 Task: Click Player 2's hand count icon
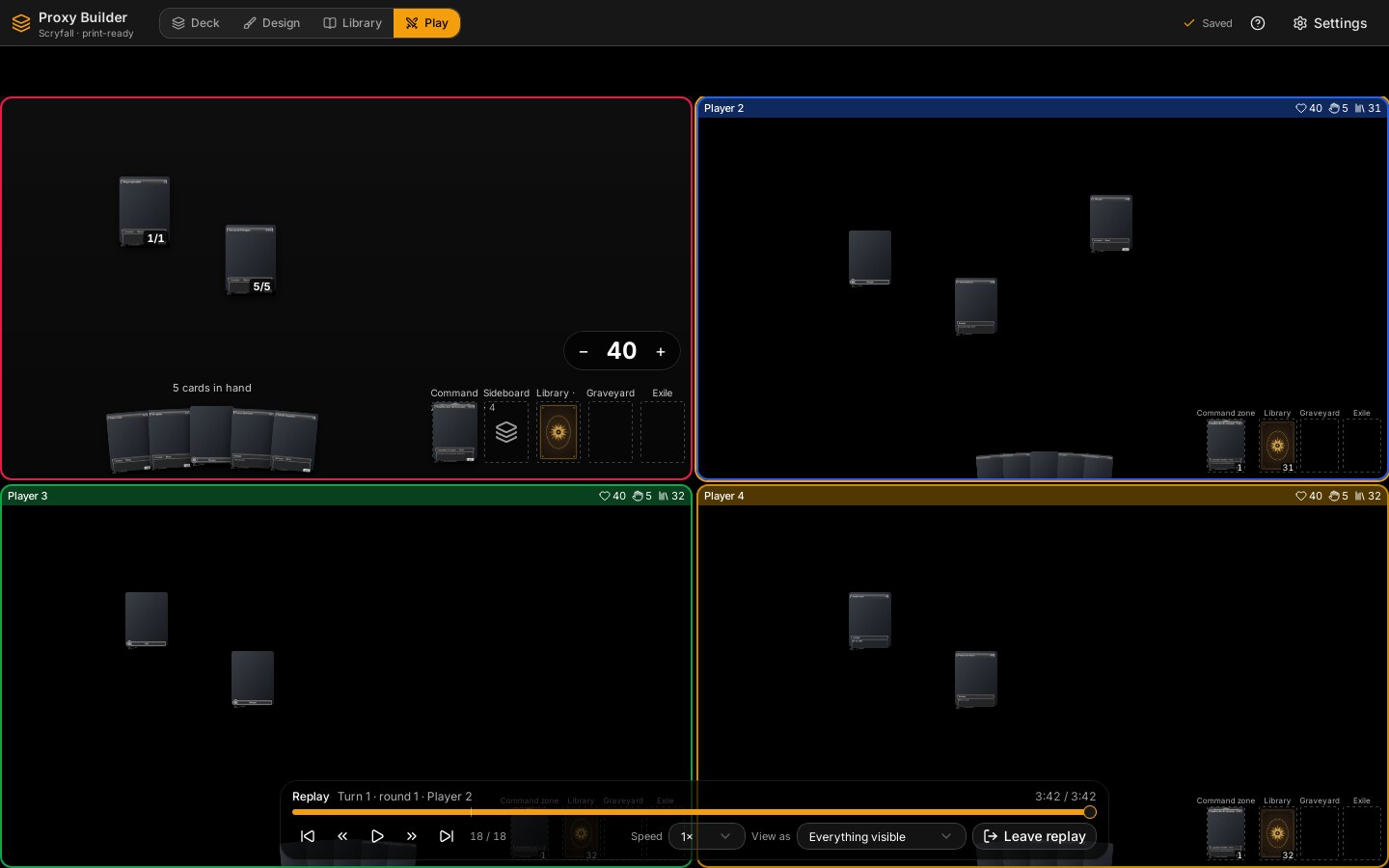point(1334,108)
